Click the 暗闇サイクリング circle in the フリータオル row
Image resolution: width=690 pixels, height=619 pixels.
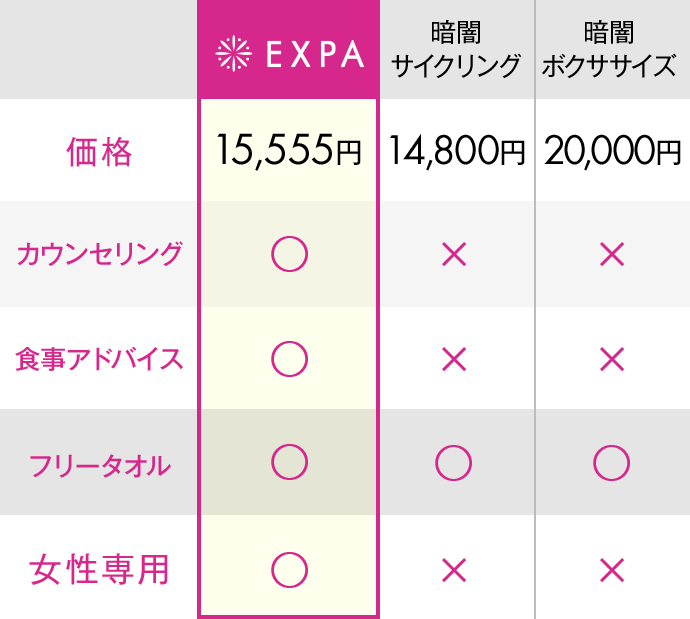point(453,462)
